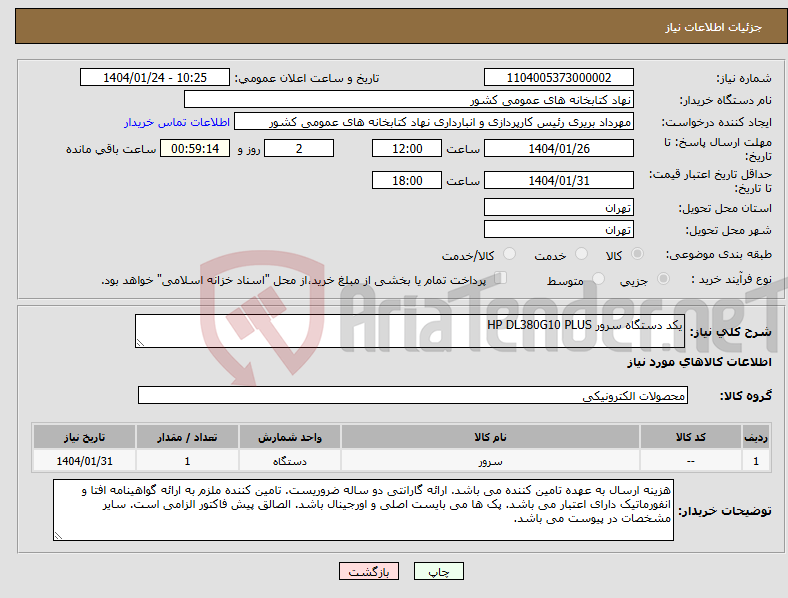Click the توضیحات خریدار label
This screenshot has width=788, height=598.
click(725, 511)
